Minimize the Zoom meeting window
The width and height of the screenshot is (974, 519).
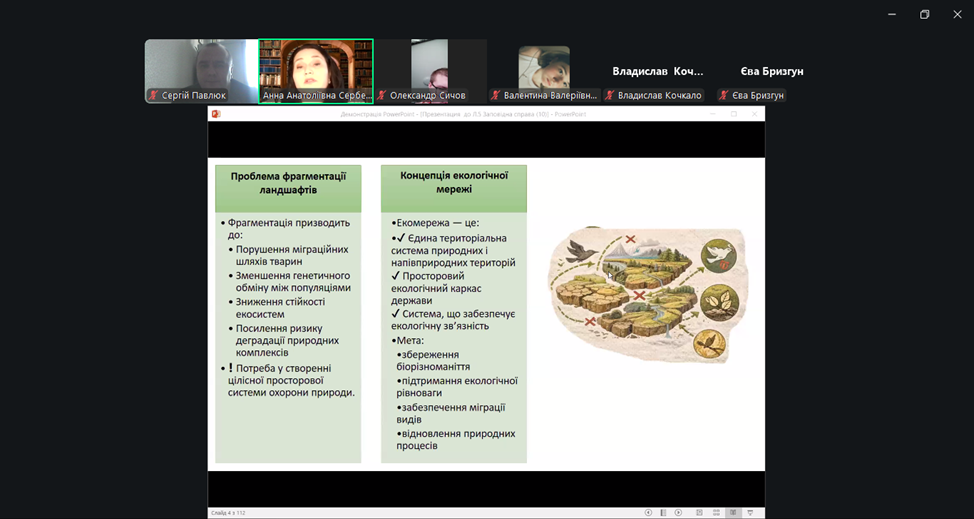click(892, 15)
